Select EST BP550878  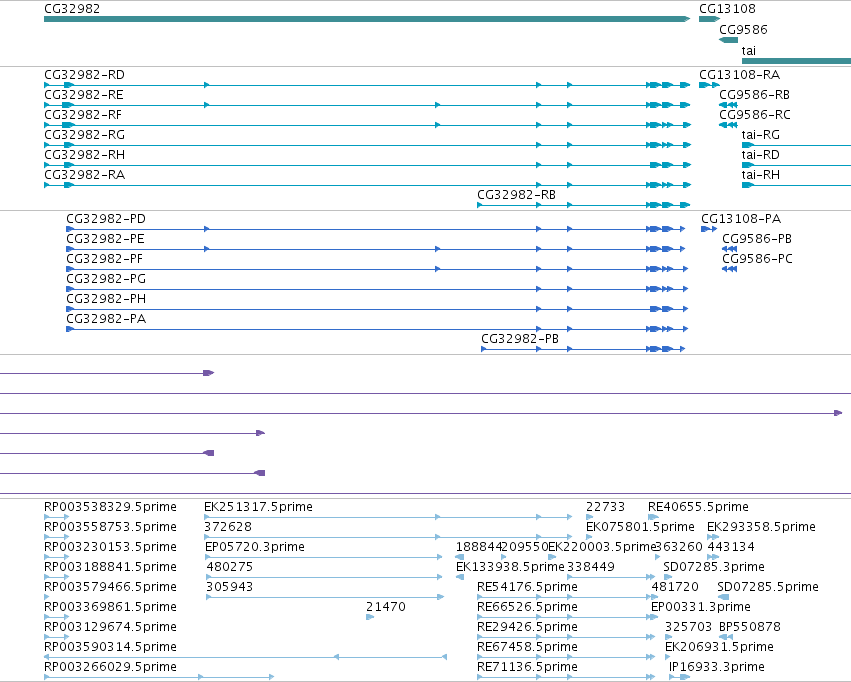click(x=750, y=628)
